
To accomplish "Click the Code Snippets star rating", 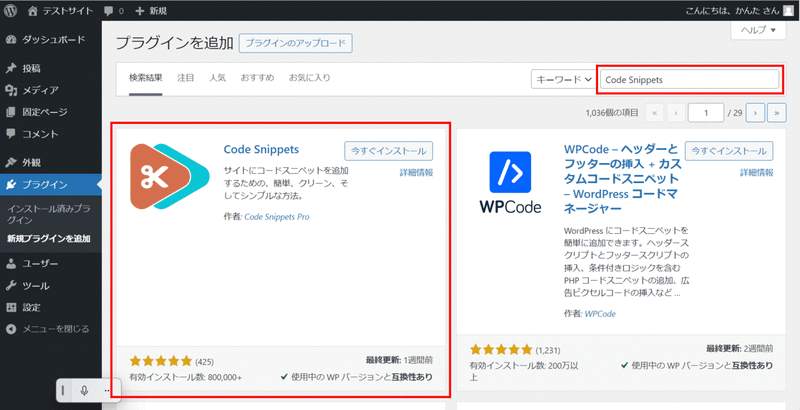I will [161, 362].
